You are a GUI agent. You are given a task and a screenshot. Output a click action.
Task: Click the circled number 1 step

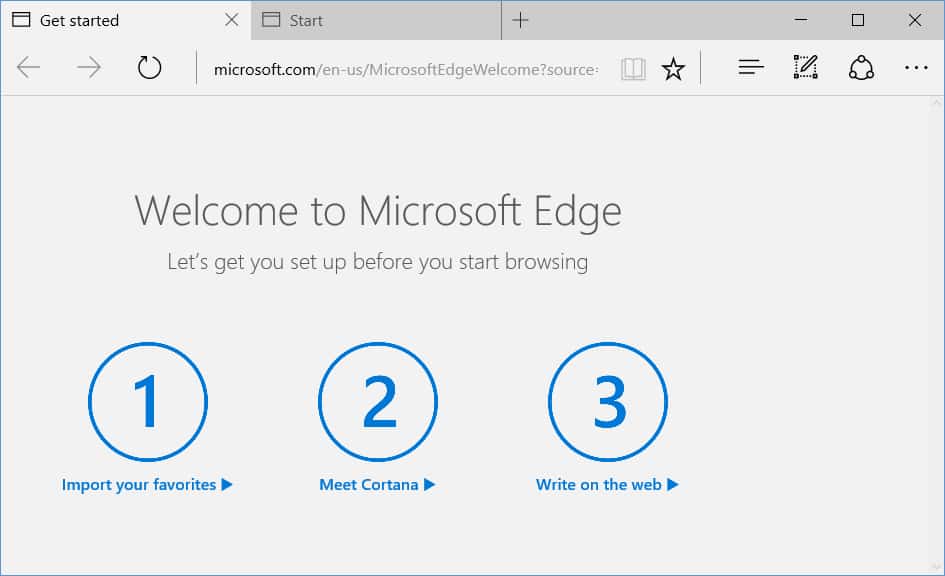[148, 401]
